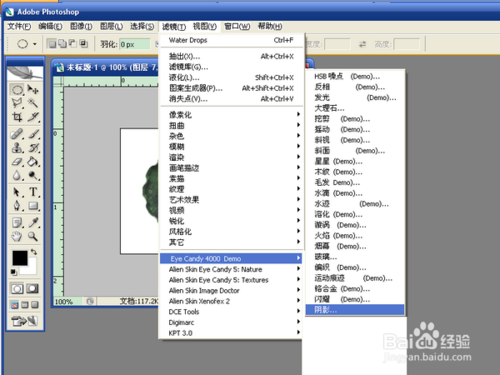500x375 pixels.
Task: Expand the 模糊 filter submenu
Action: pos(232,147)
